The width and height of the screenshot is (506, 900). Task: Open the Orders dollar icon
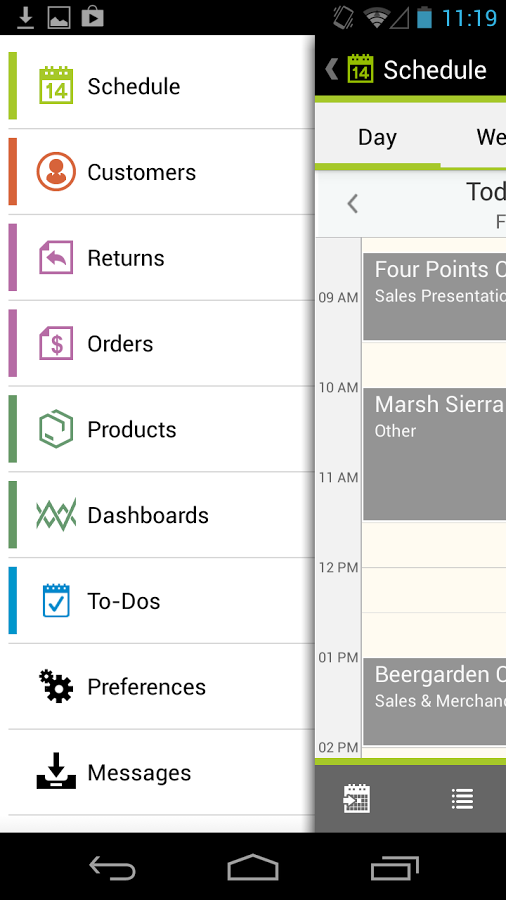pos(56,343)
